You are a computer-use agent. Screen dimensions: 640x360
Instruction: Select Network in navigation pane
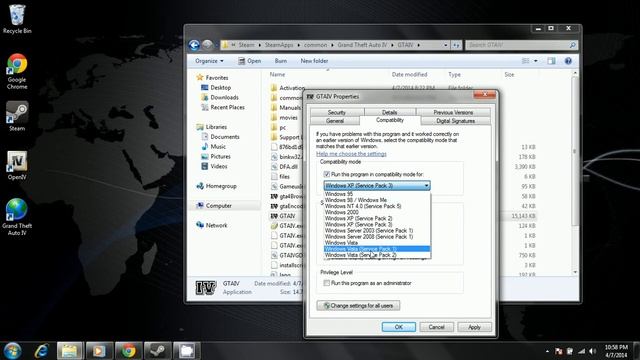click(216, 225)
